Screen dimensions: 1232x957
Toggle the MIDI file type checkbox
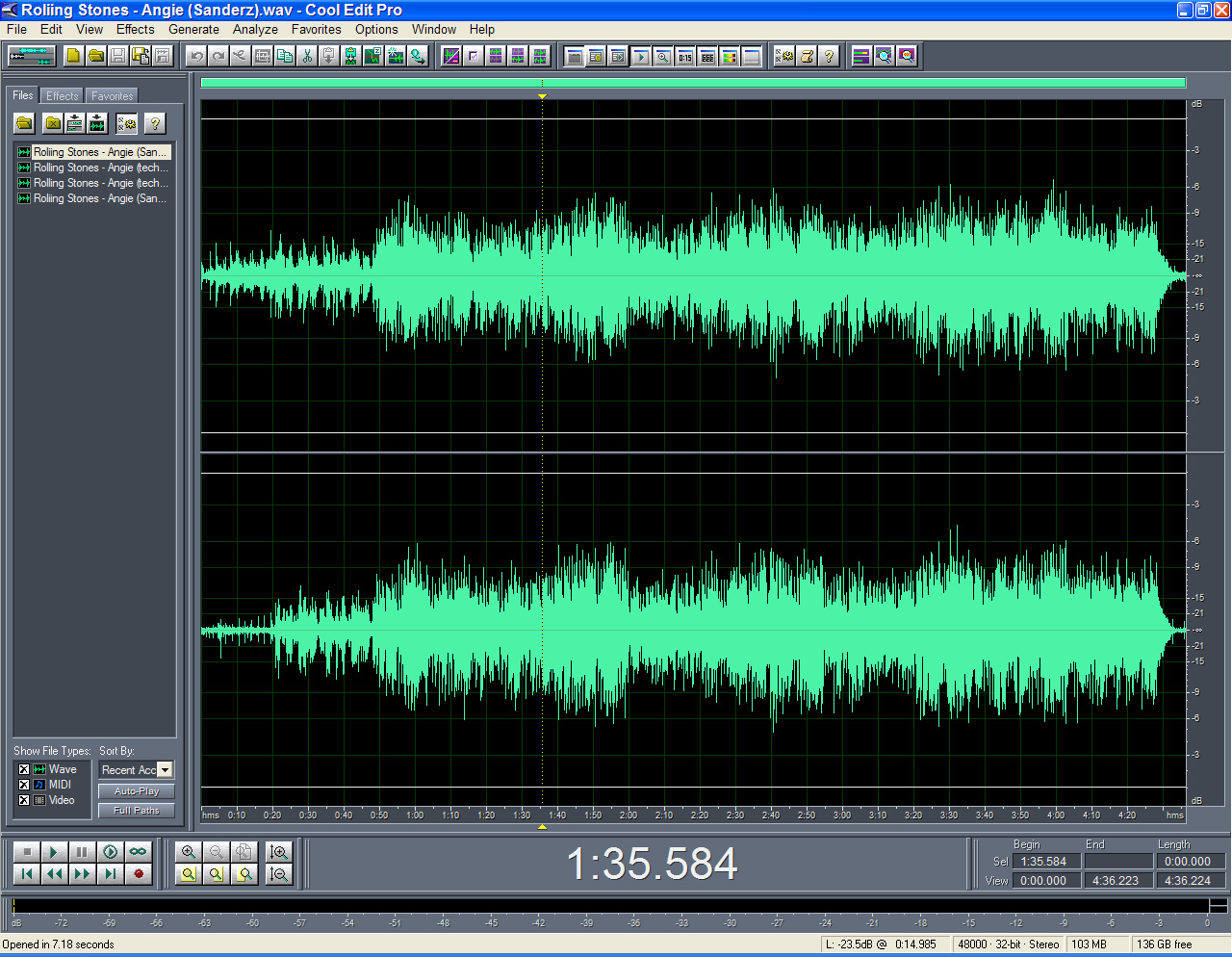coord(24,785)
